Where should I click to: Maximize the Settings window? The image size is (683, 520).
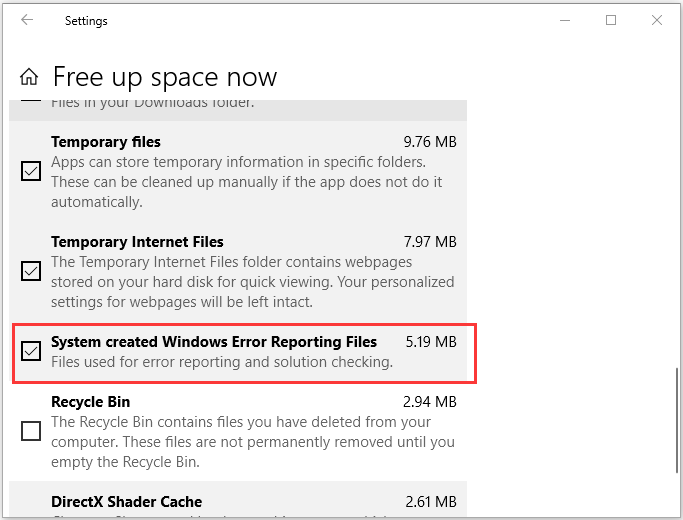click(611, 20)
